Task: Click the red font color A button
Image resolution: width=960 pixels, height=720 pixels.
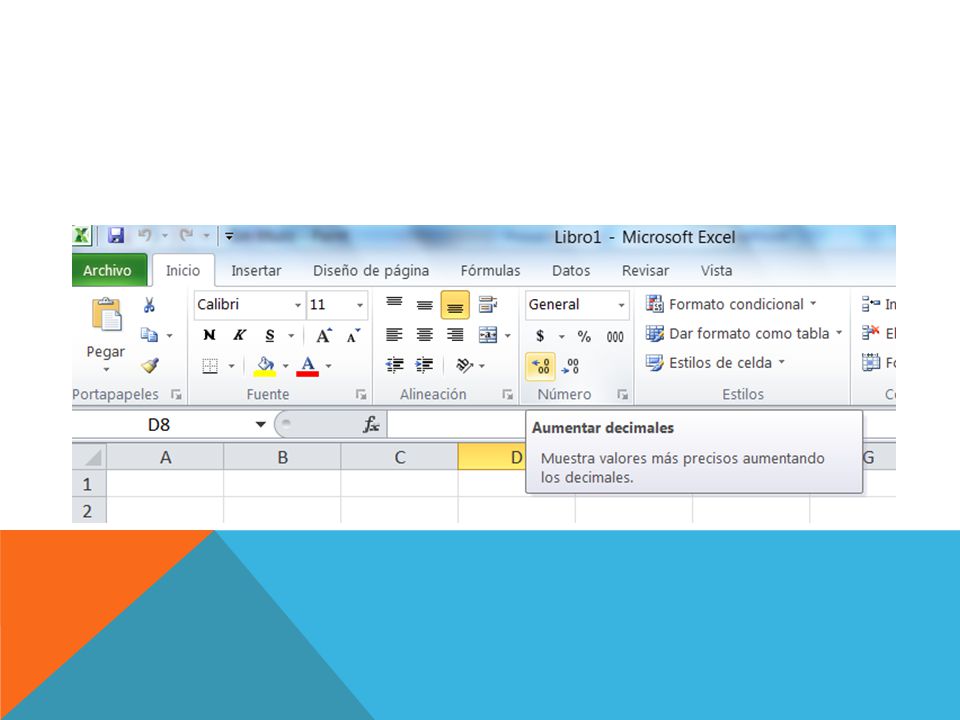Action: tap(307, 366)
